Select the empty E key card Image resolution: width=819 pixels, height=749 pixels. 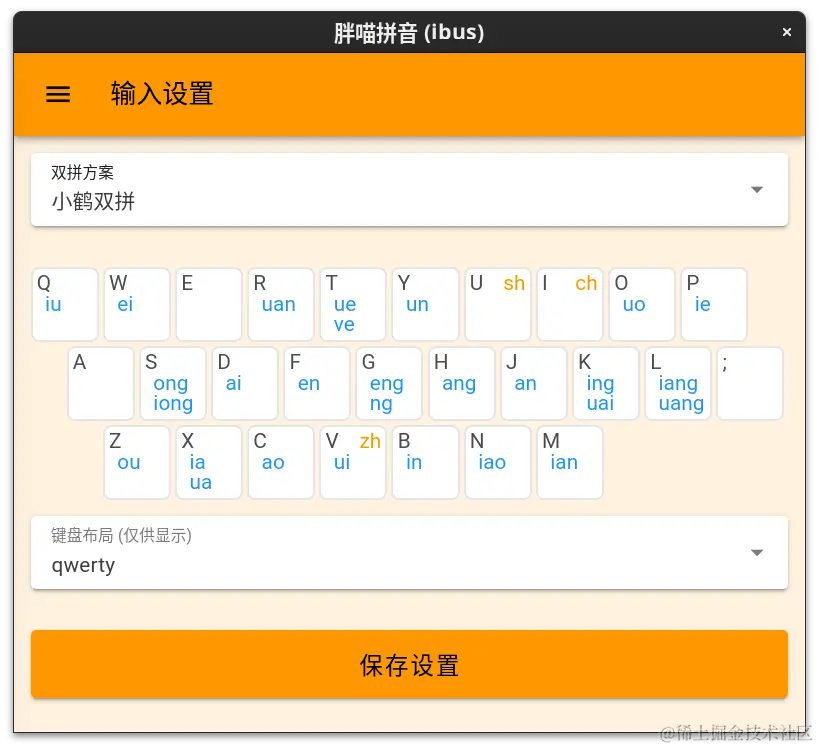tap(209, 305)
